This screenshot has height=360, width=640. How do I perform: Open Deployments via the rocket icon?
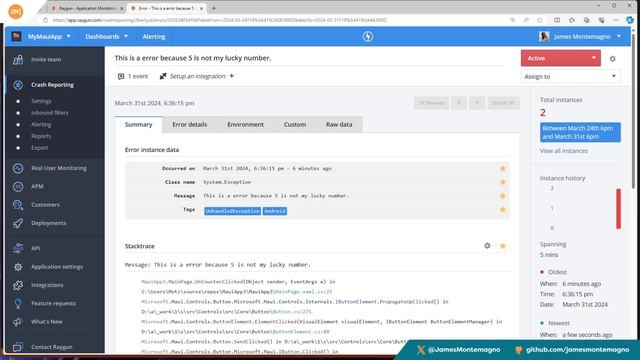[18, 223]
